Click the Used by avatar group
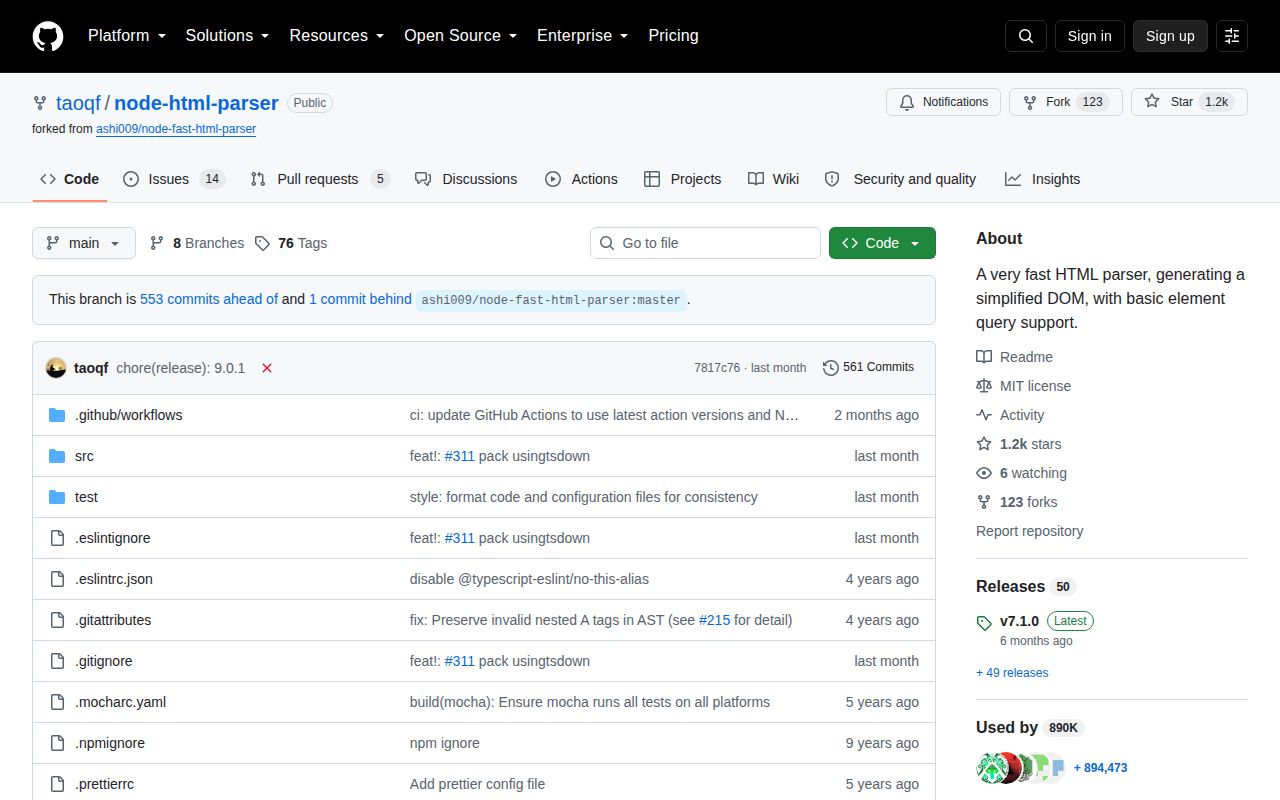 click(x=1020, y=768)
